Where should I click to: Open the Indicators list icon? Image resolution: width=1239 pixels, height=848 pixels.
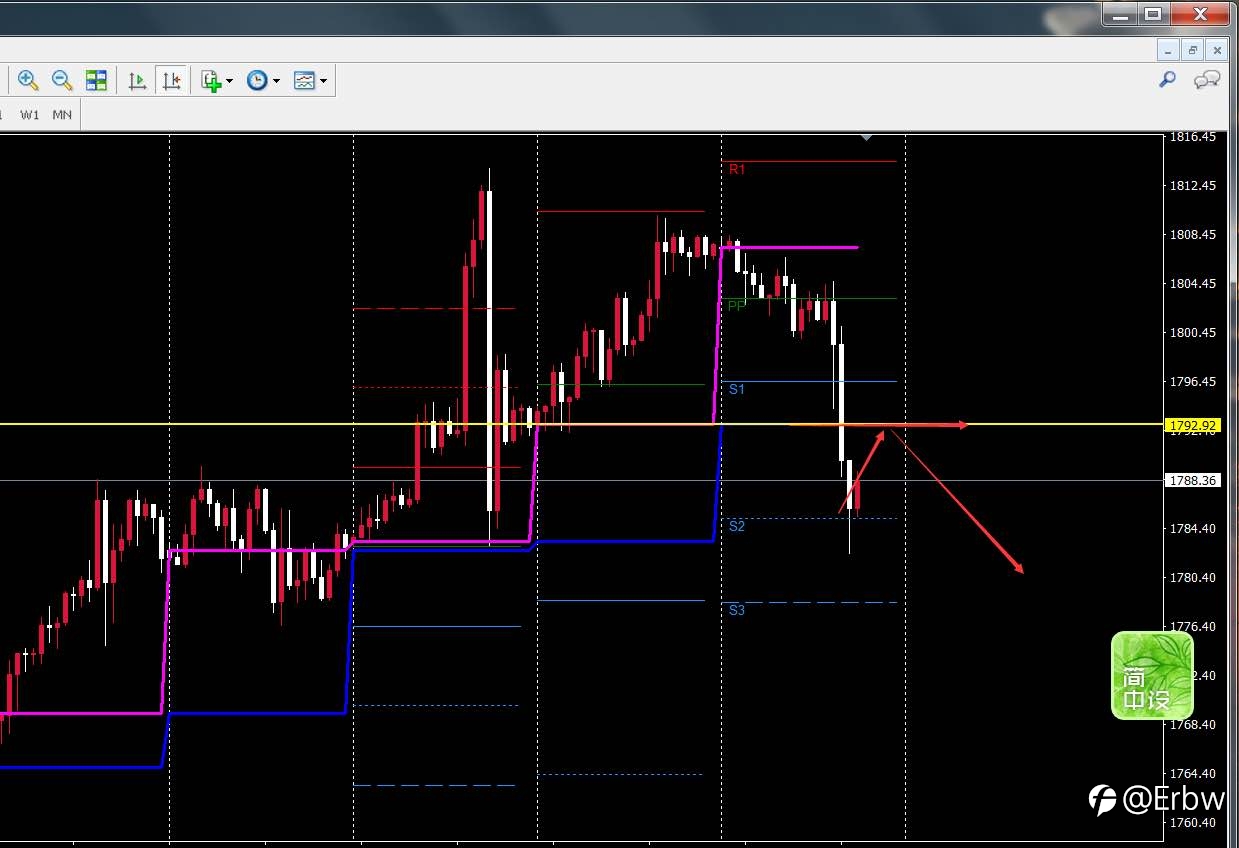tap(210, 80)
